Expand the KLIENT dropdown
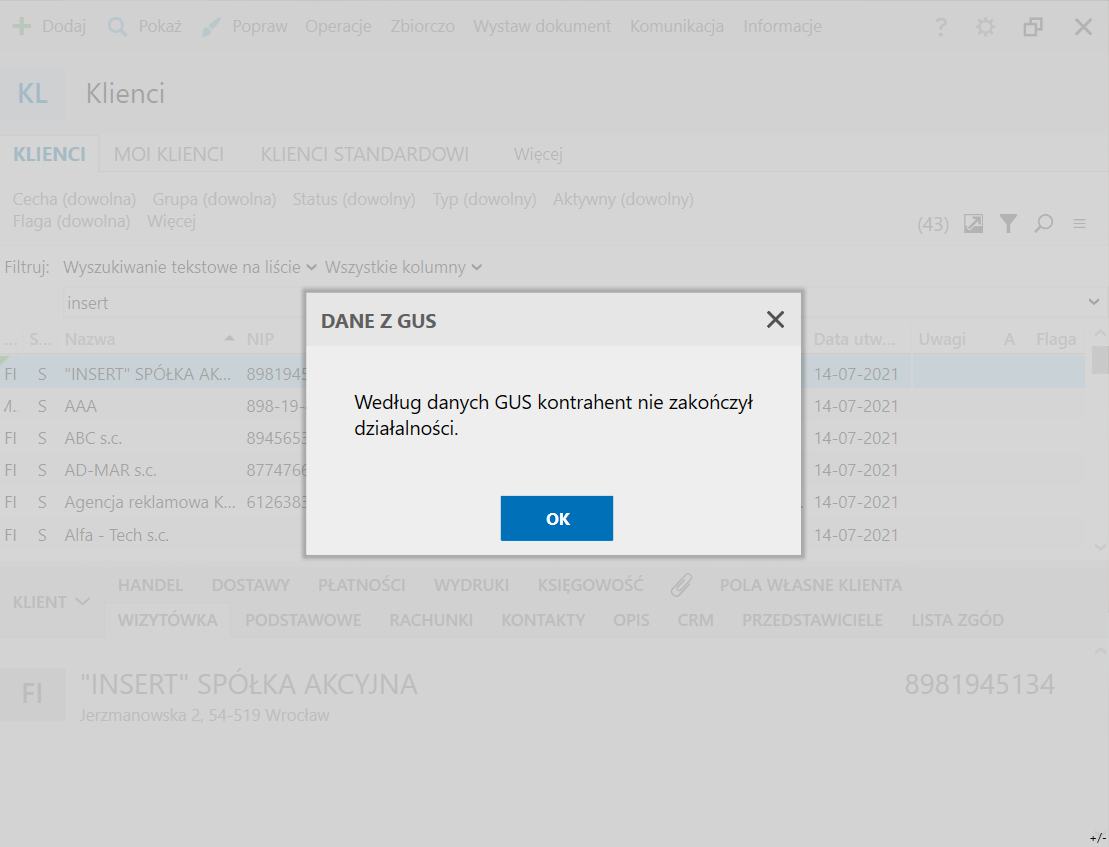This screenshot has height=847, width=1109. point(51,602)
